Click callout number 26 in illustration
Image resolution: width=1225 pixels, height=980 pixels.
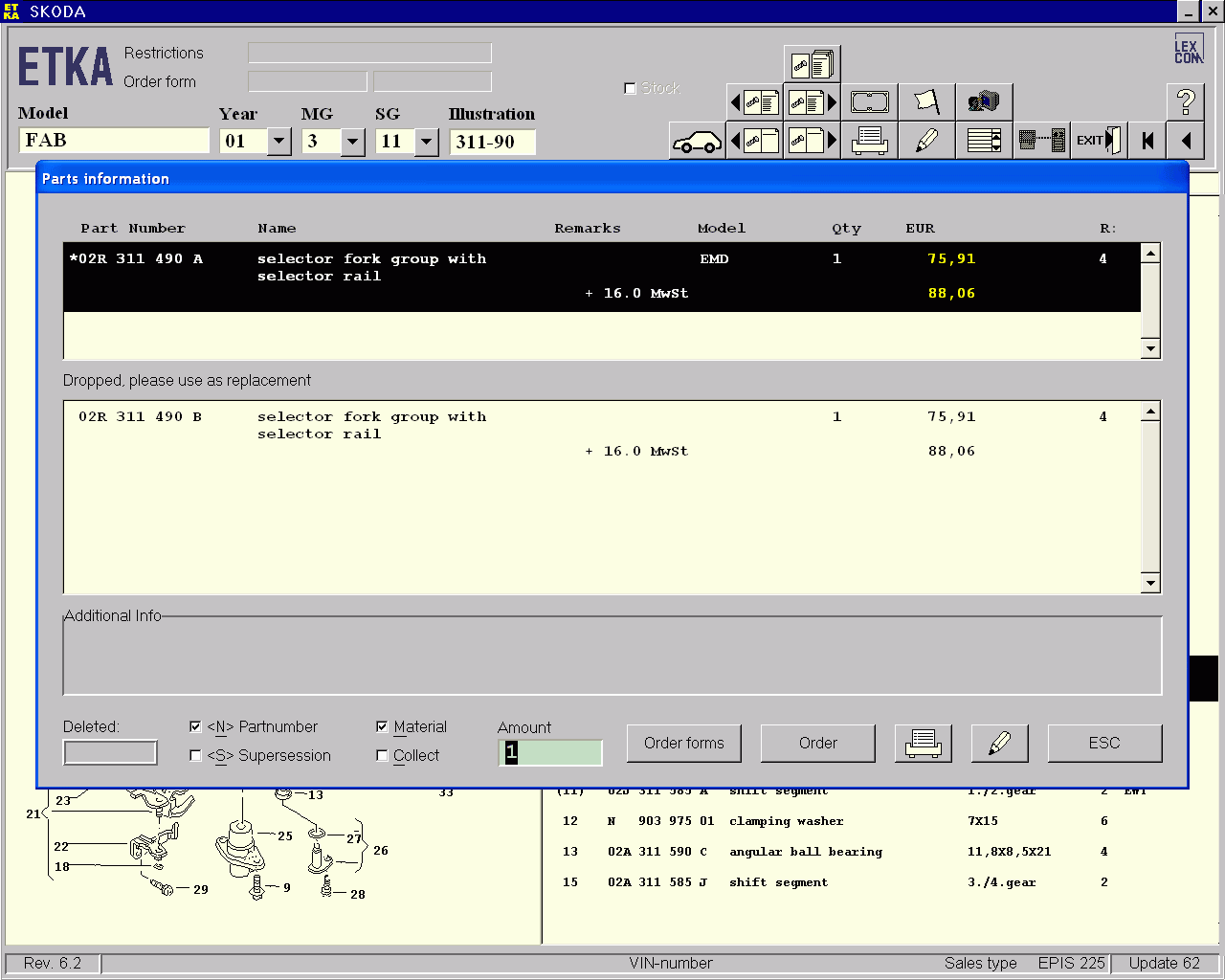coord(381,850)
